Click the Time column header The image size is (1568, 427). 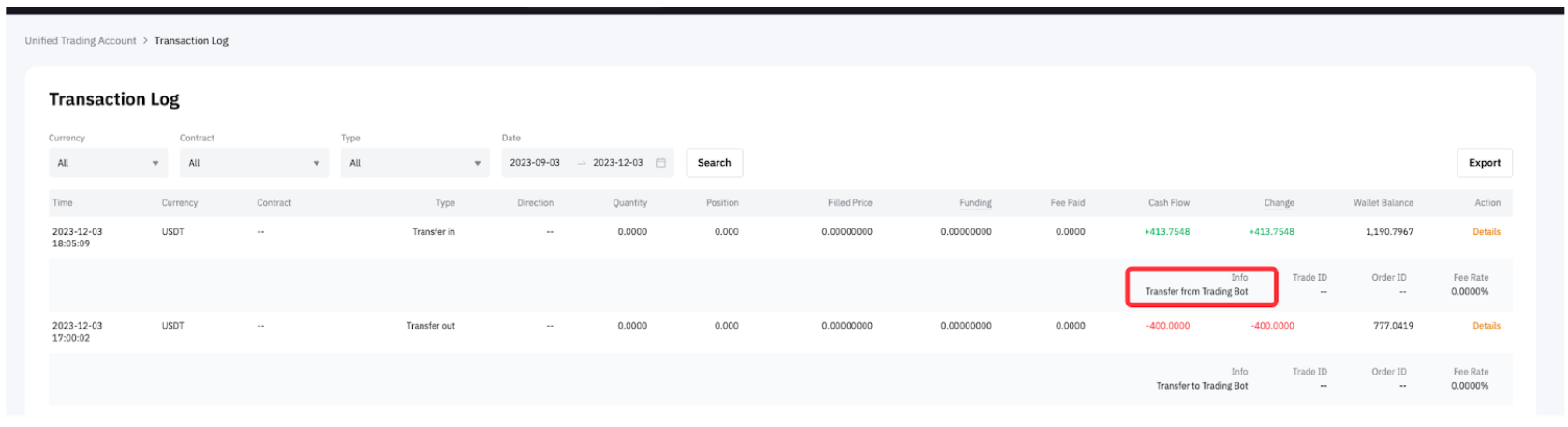click(63, 203)
